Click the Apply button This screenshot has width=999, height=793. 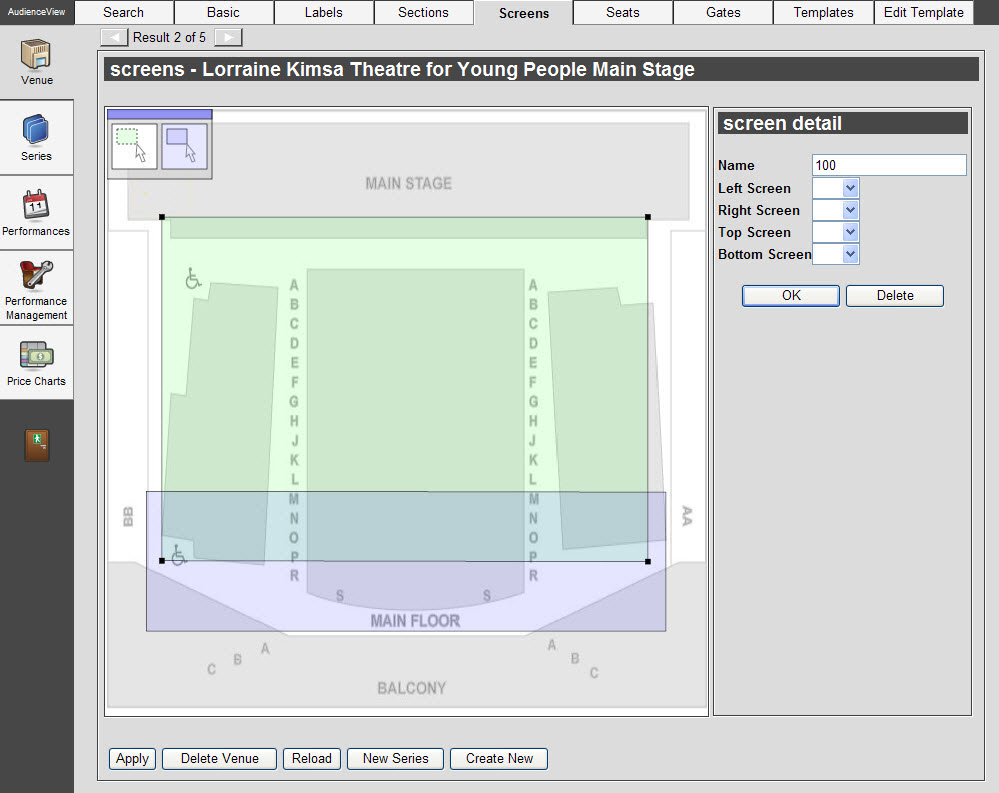[x=133, y=759]
